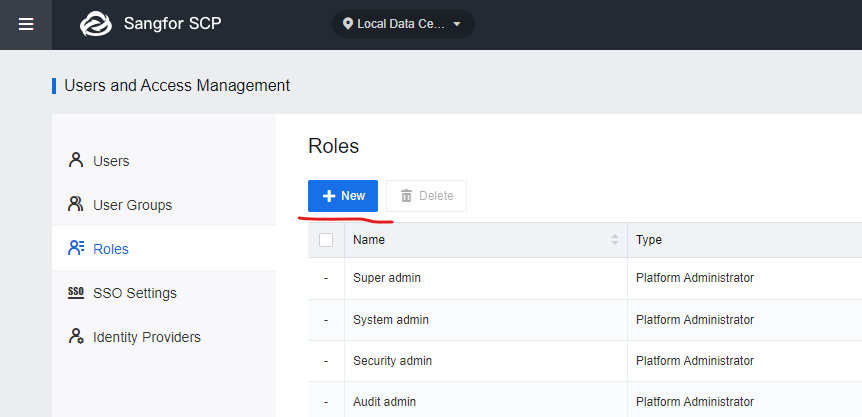Viewport: 862px width, 417px height.
Task: Click the SSO icon in sidebar
Action: click(76, 292)
